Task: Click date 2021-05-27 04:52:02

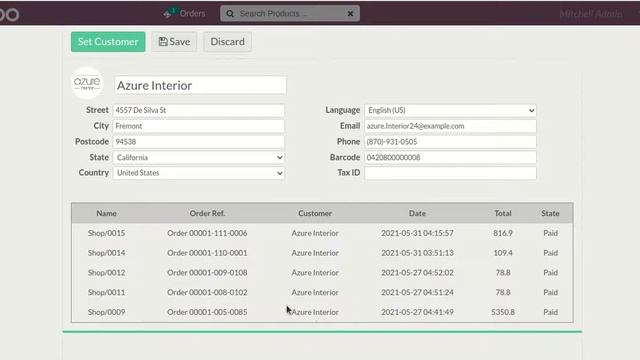Action: click(417, 273)
